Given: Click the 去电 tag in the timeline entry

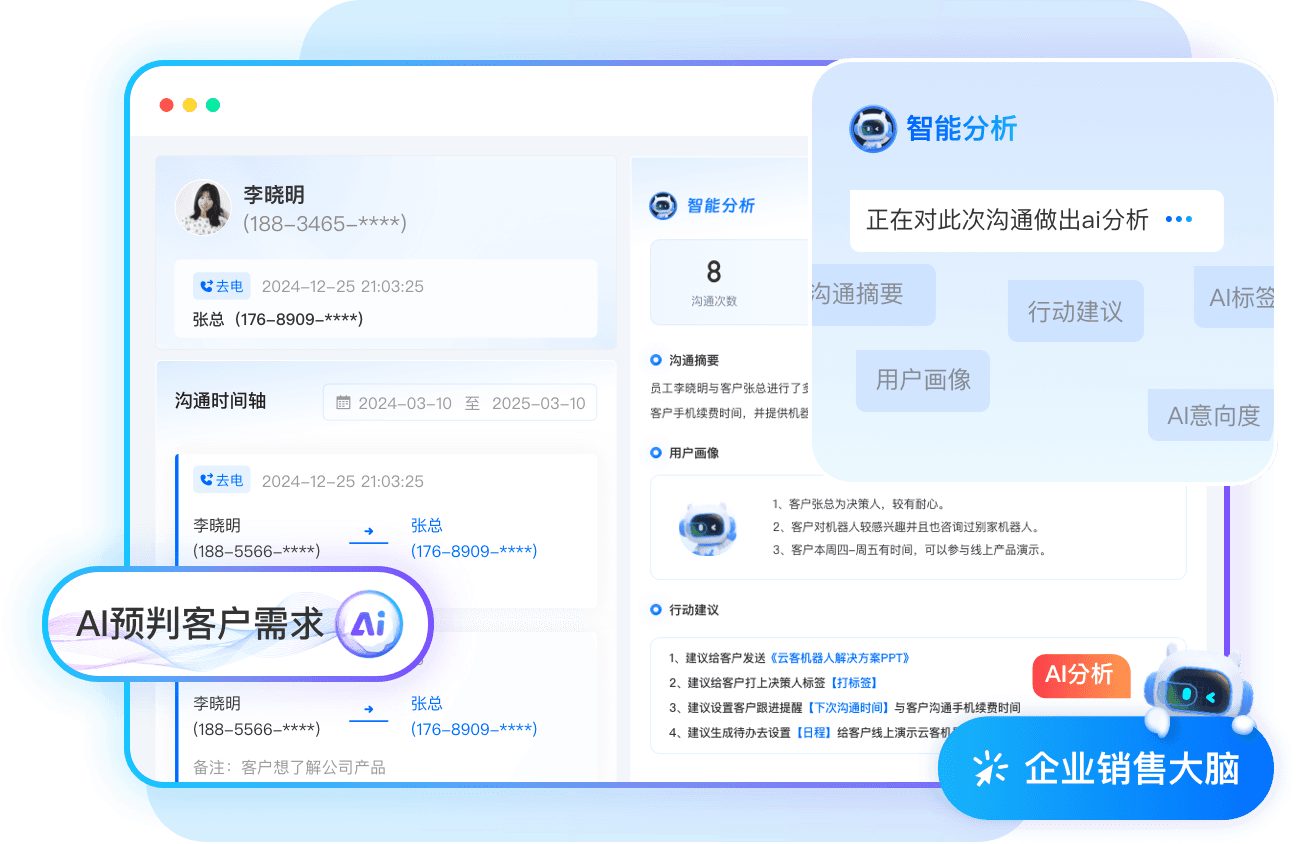Looking at the screenshot, I should tap(222, 481).
